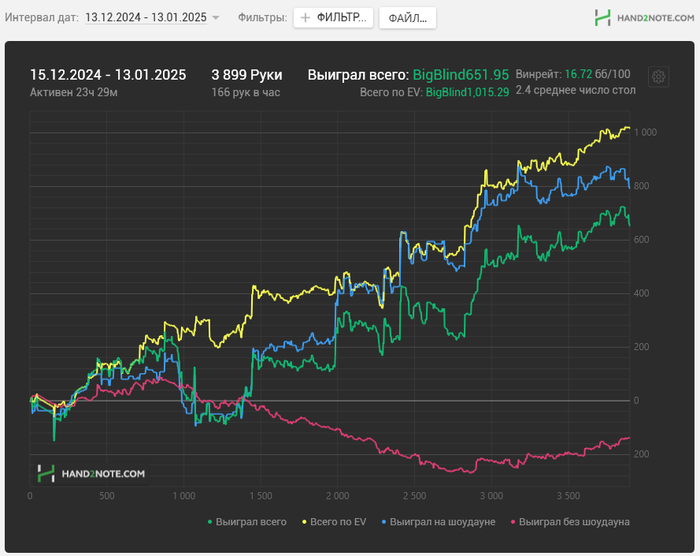Toggle the Выиграл без шоудауна legend series
700x556 pixels.
click(x=570, y=522)
